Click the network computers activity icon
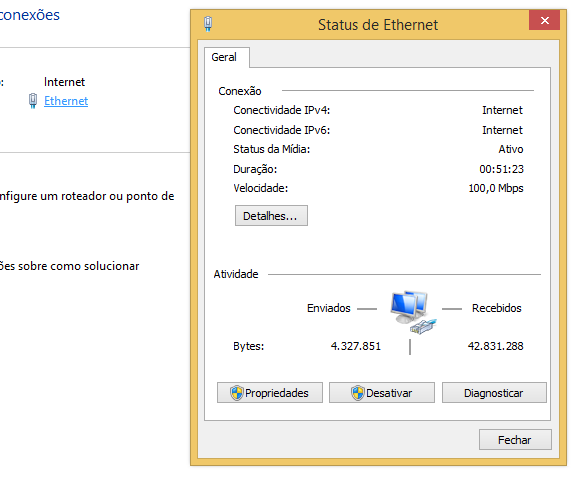The height and width of the screenshot is (500, 586). (x=413, y=312)
